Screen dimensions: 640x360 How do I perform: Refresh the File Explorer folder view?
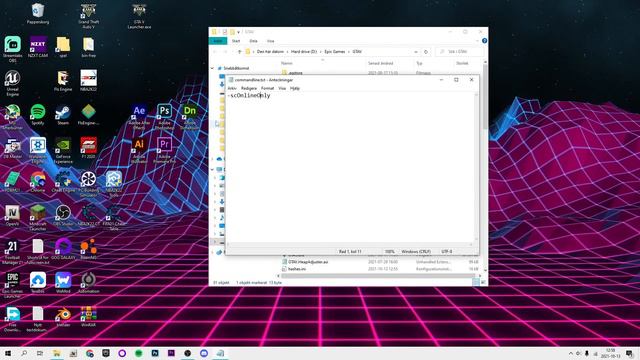(x=426, y=52)
